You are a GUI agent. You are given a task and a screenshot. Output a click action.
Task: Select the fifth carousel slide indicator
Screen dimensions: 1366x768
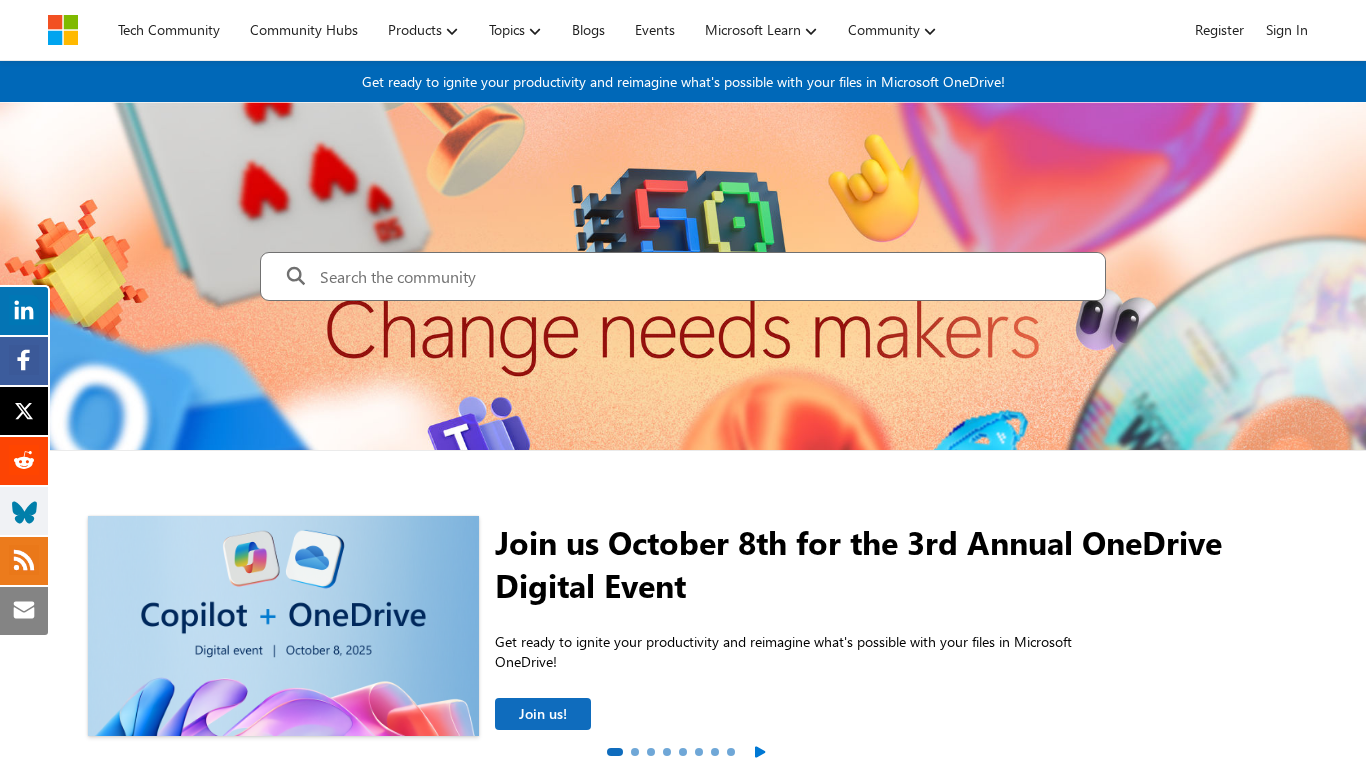pos(683,752)
